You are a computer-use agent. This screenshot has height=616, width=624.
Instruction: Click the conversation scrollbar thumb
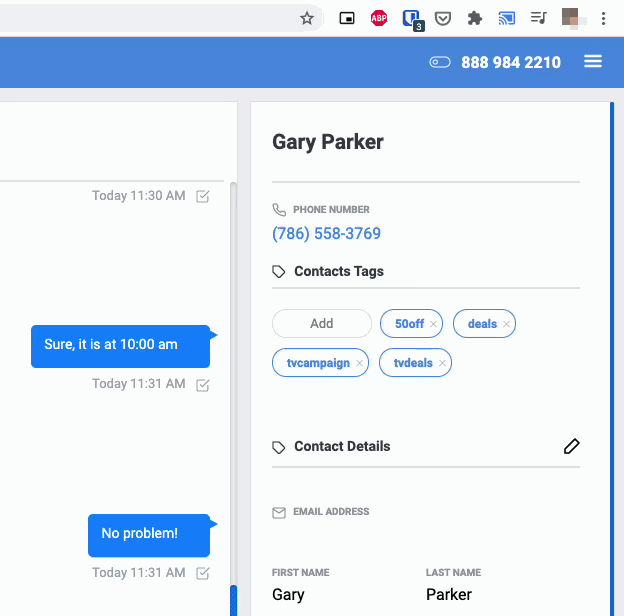point(234,600)
